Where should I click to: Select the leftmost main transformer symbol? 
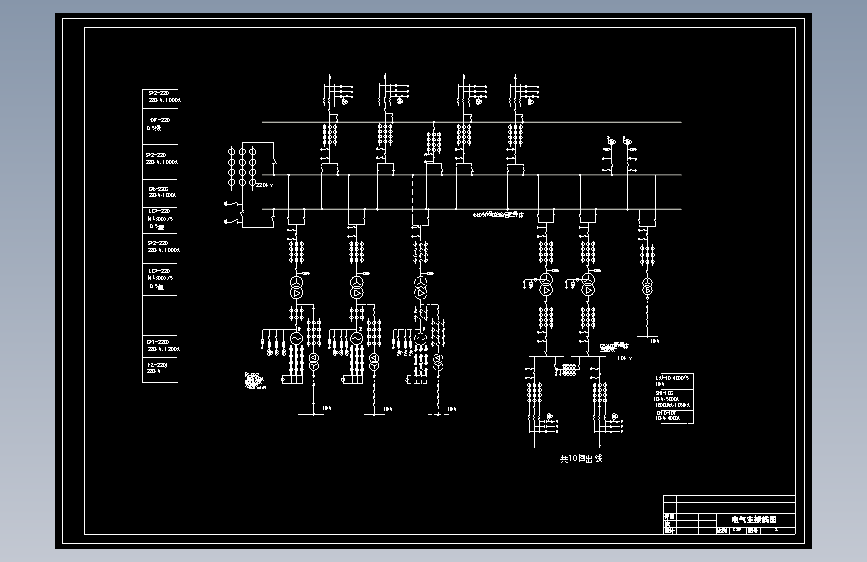click(x=296, y=288)
